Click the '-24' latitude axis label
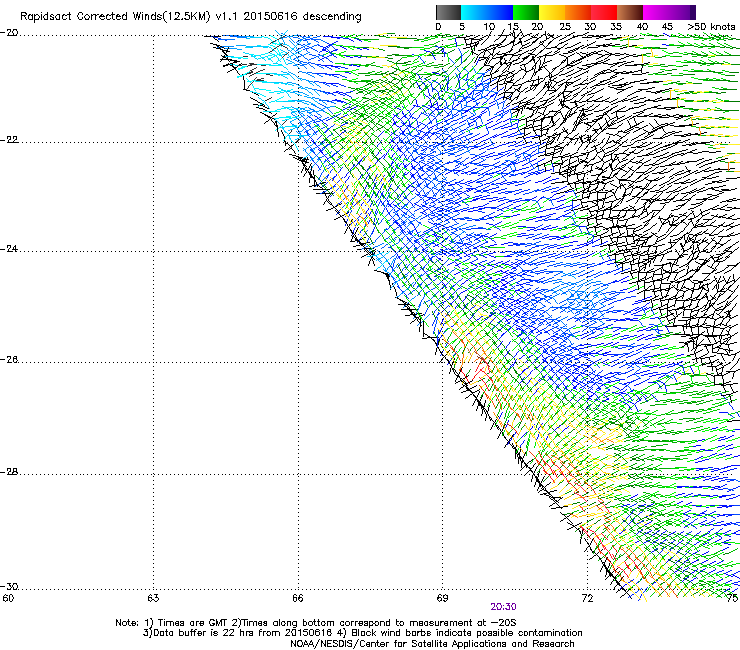The height and width of the screenshot is (650, 740). pyautogui.click(x=9, y=248)
